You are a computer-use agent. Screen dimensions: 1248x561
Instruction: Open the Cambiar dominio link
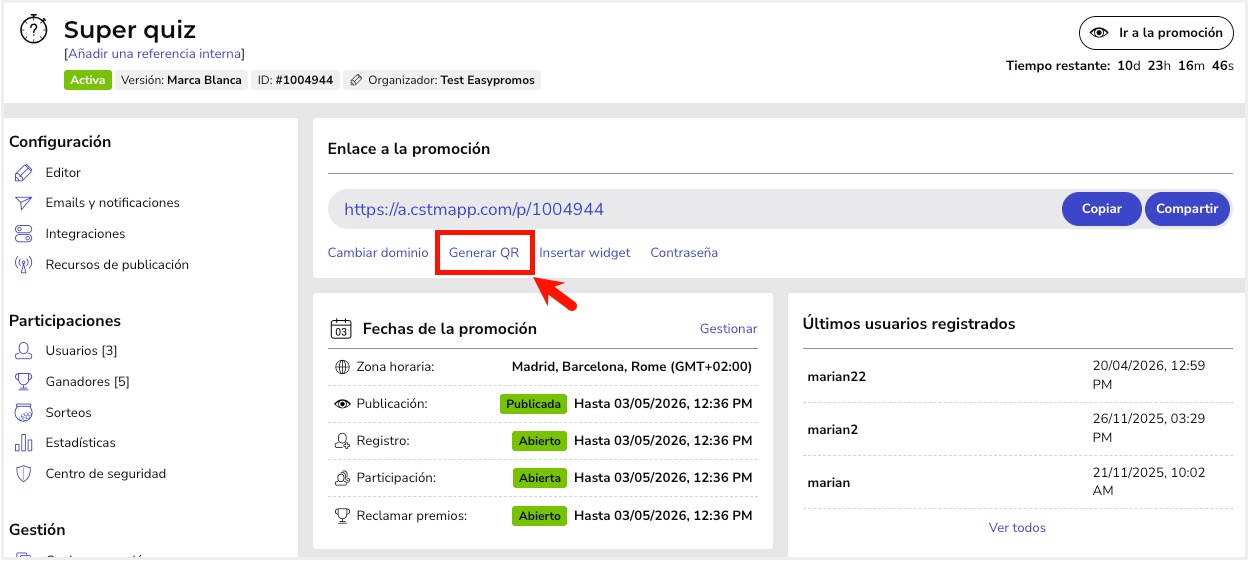[378, 253]
